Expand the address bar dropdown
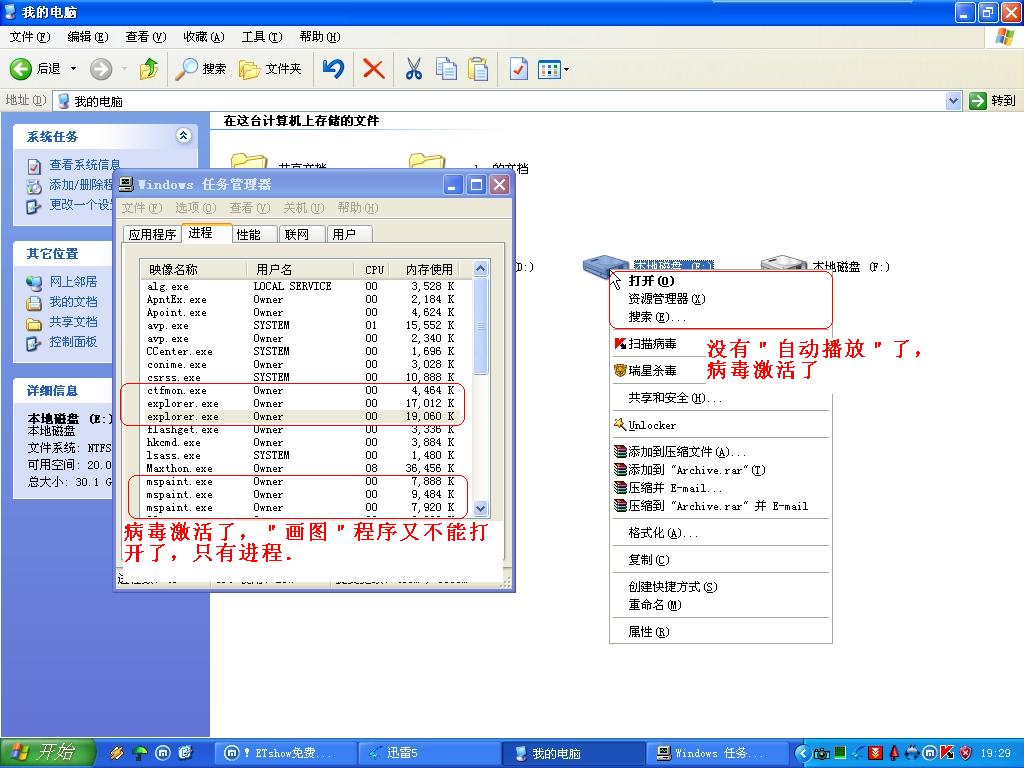The width and height of the screenshot is (1024, 768). pos(953,101)
